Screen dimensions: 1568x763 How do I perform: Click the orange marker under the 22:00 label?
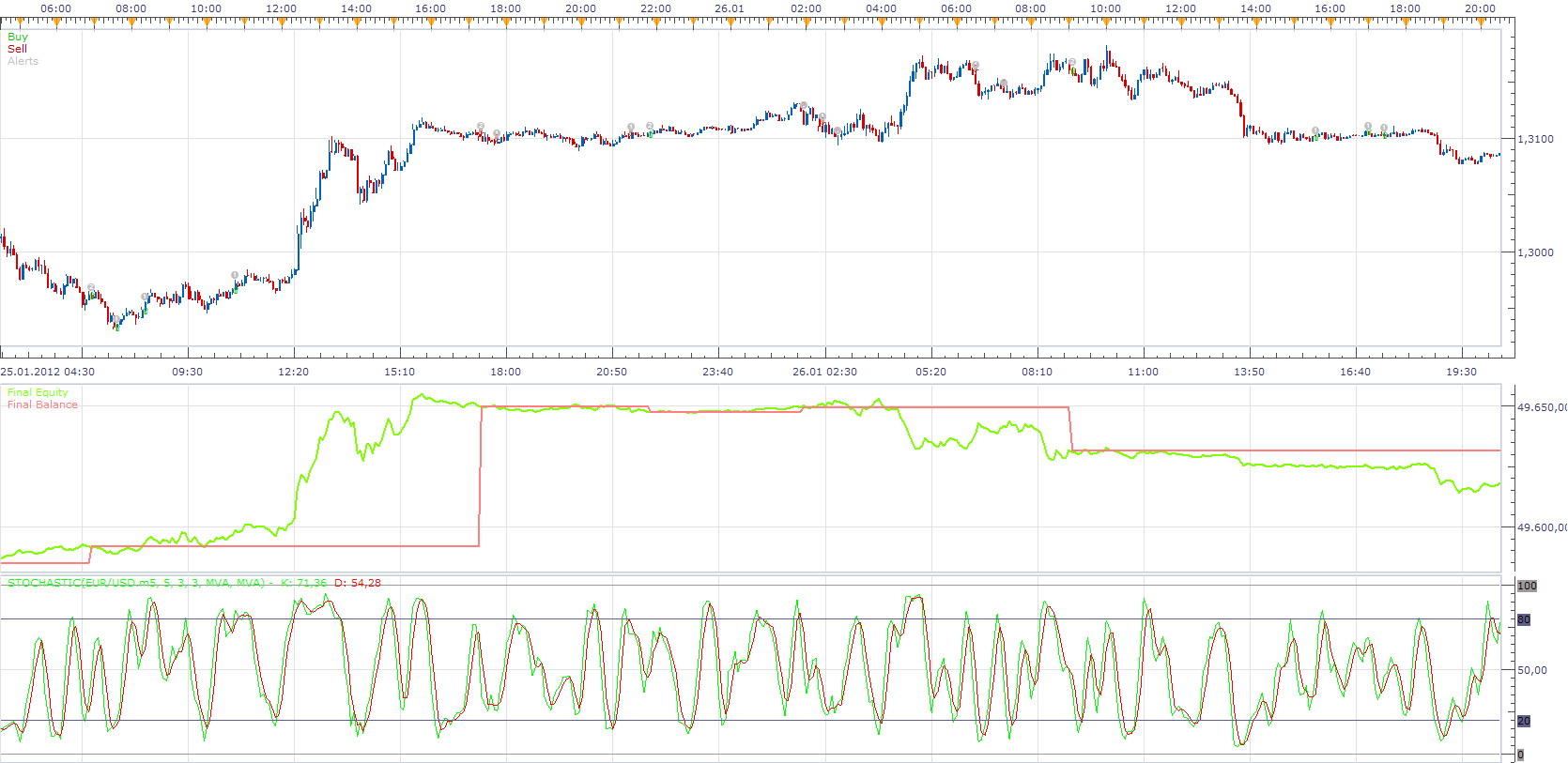(655, 21)
